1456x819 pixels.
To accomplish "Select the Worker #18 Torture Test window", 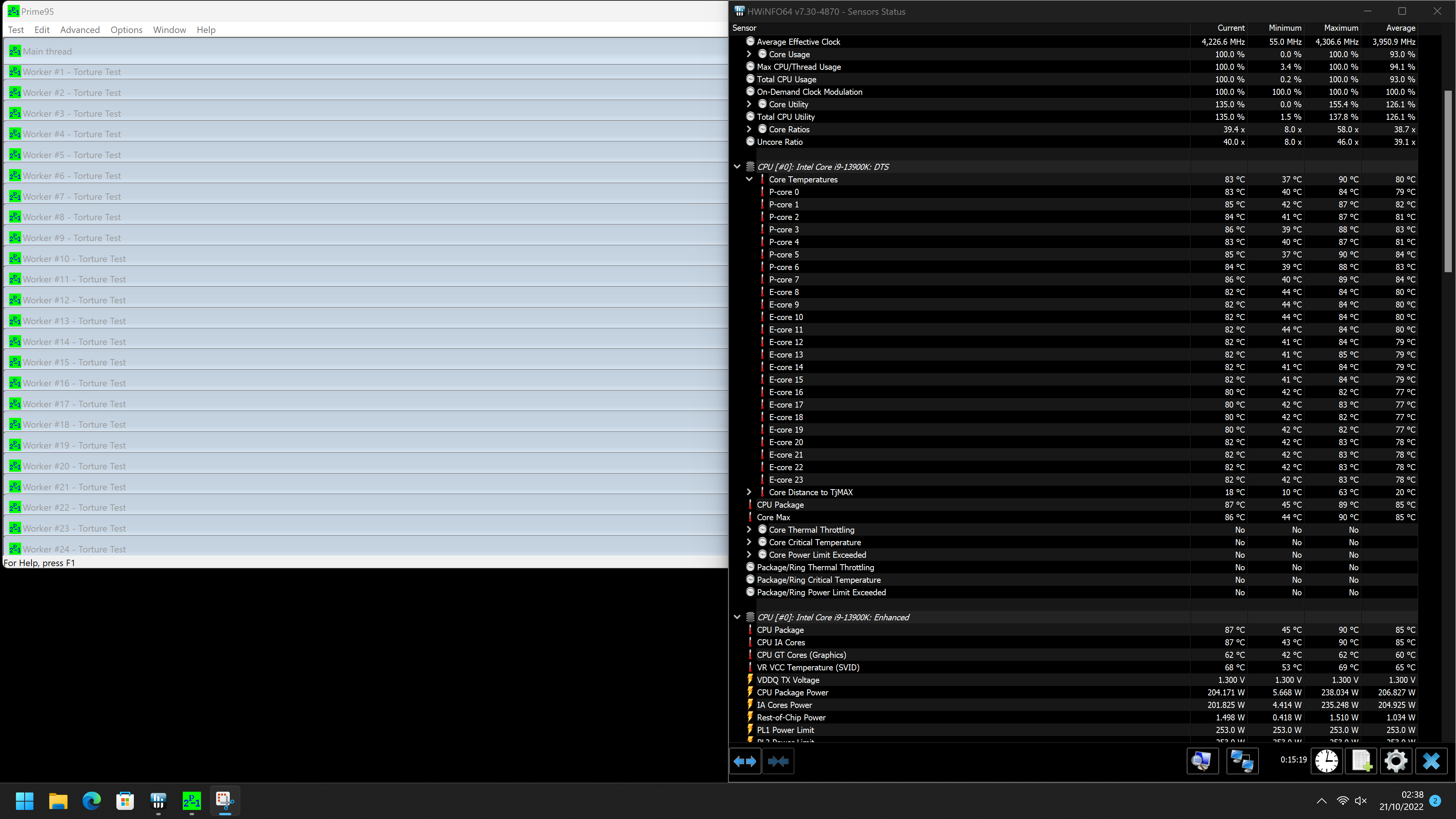I will coord(366,425).
